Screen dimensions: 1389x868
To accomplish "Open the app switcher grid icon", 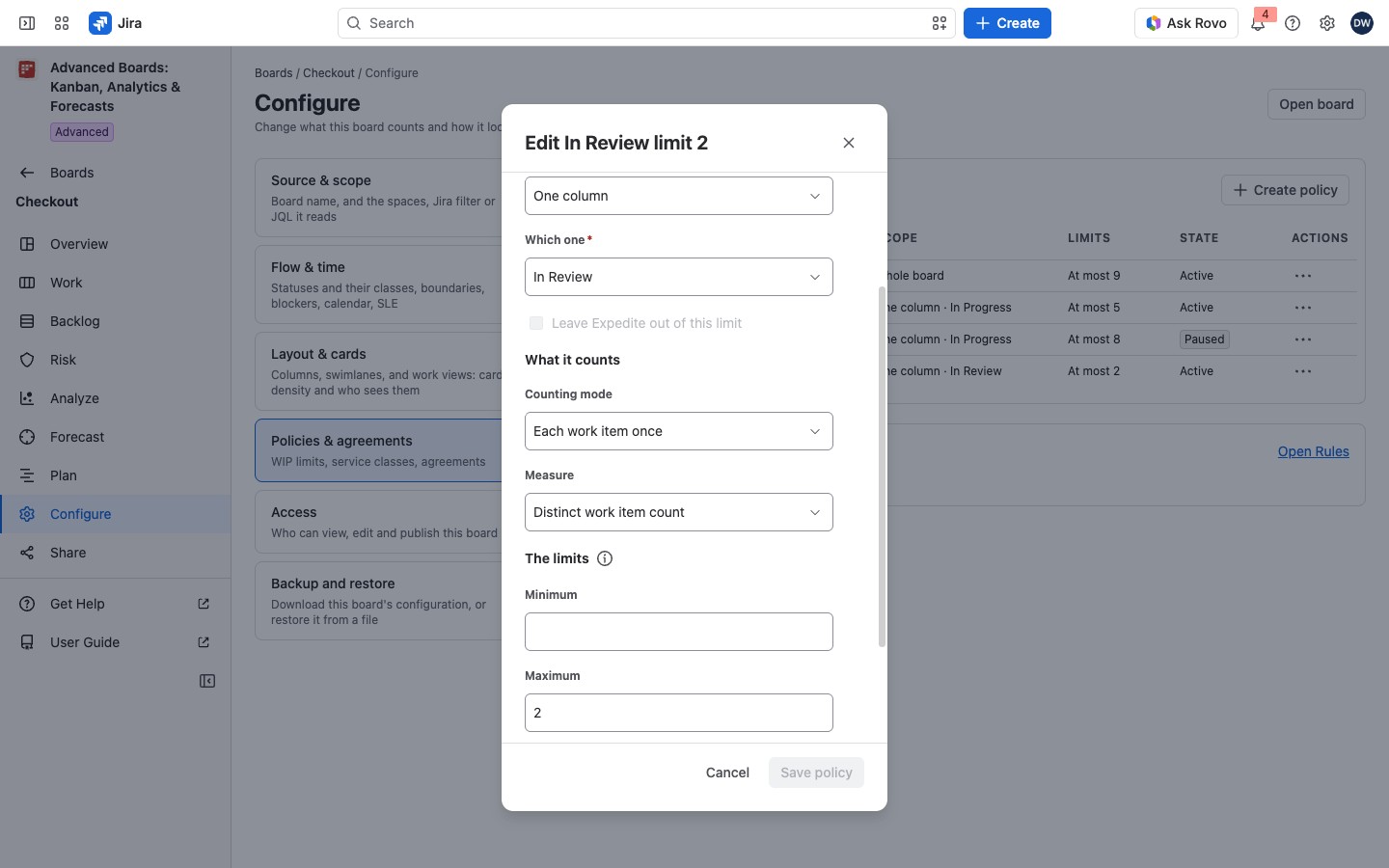I will click(x=62, y=23).
